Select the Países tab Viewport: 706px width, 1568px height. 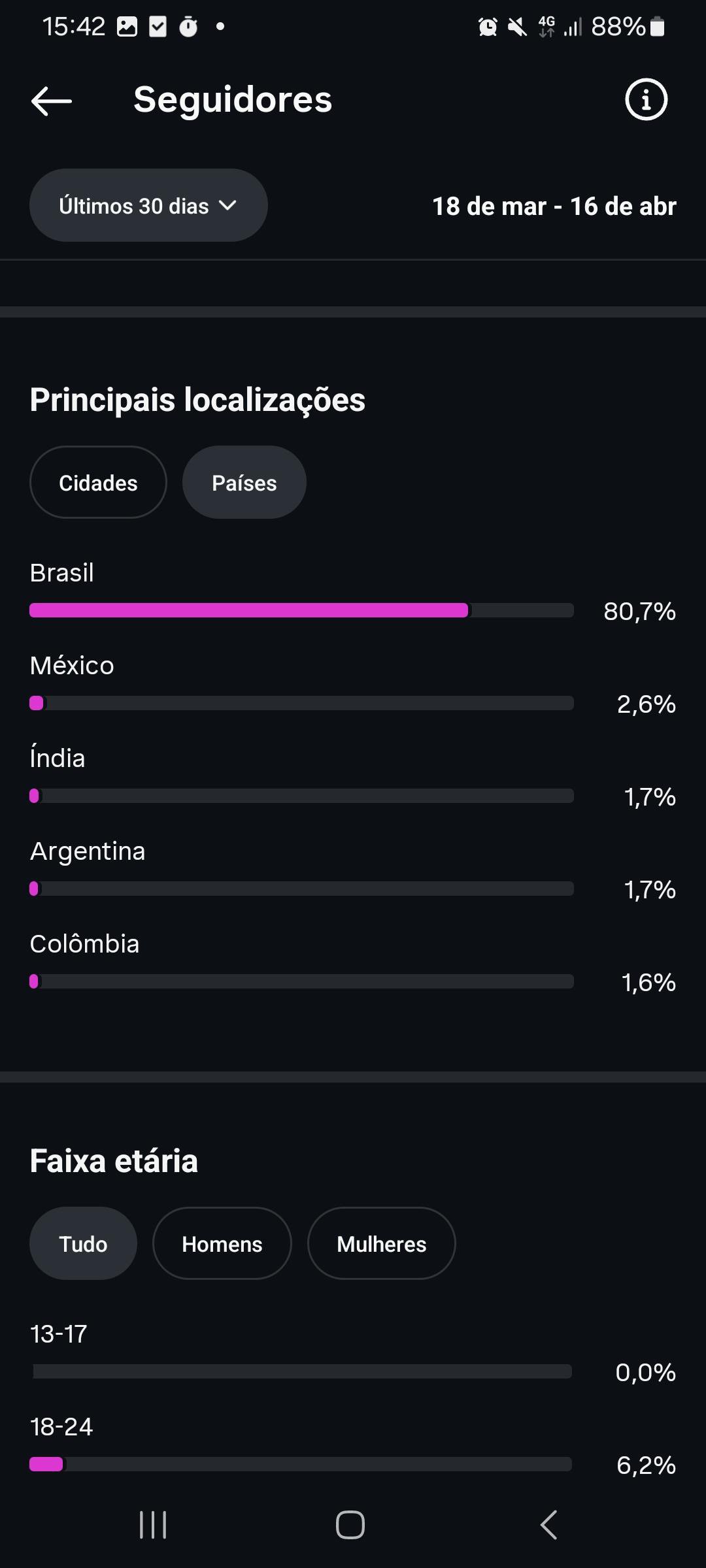point(244,483)
